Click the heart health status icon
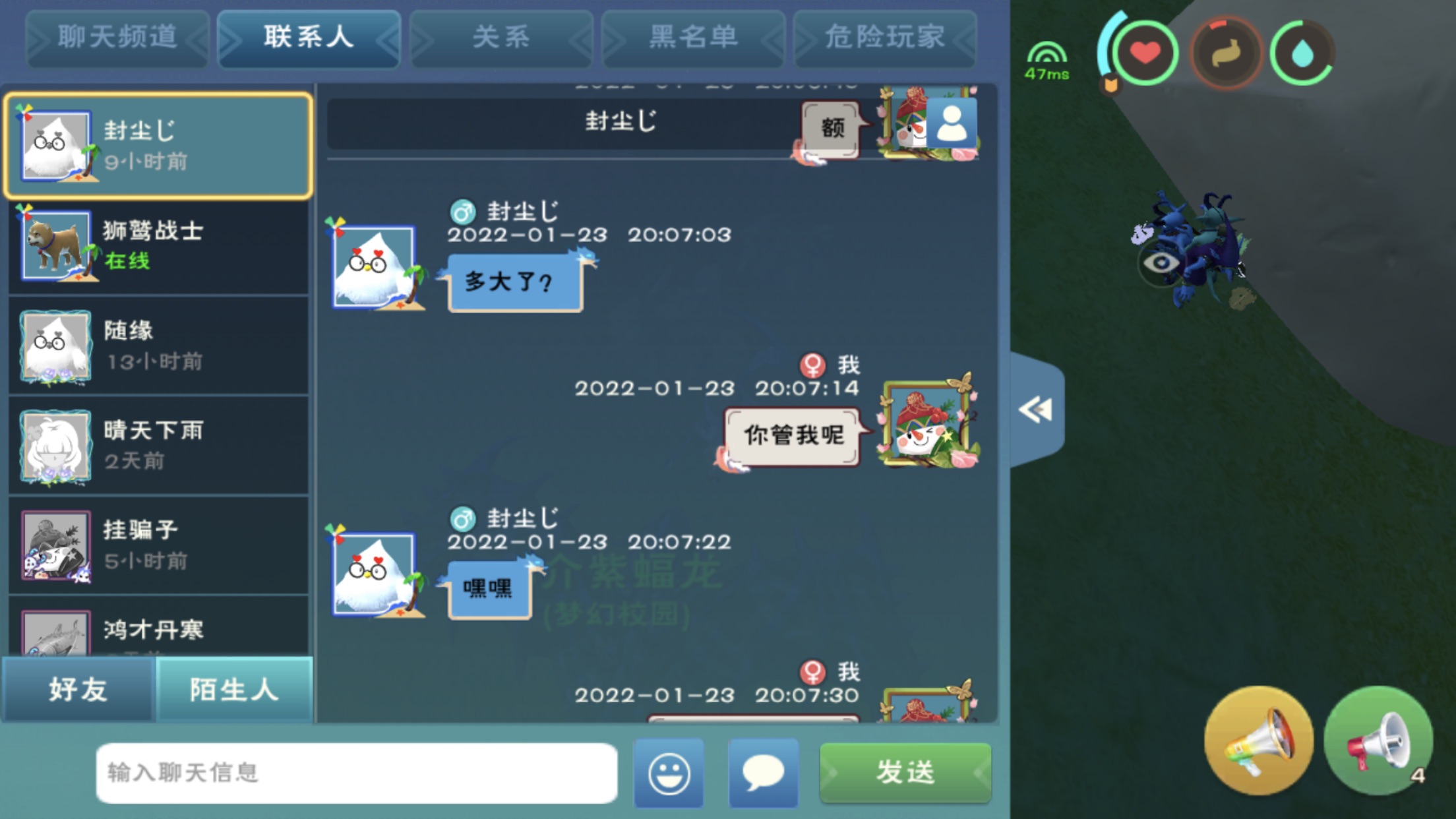Viewport: 1456px width, 819px height. tap(1145, 52)
